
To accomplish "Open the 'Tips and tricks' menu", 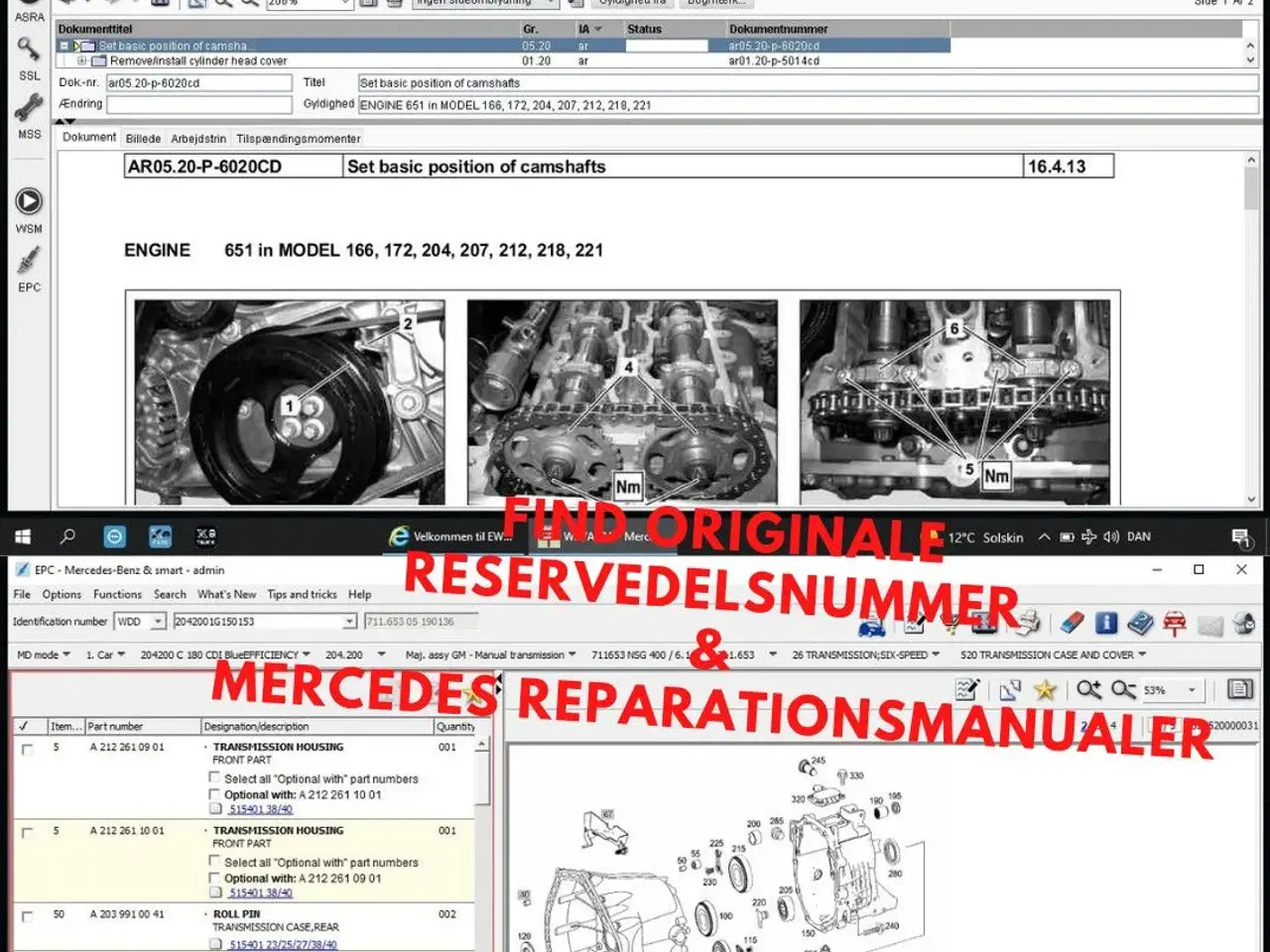I will click(x=302, y=594).
